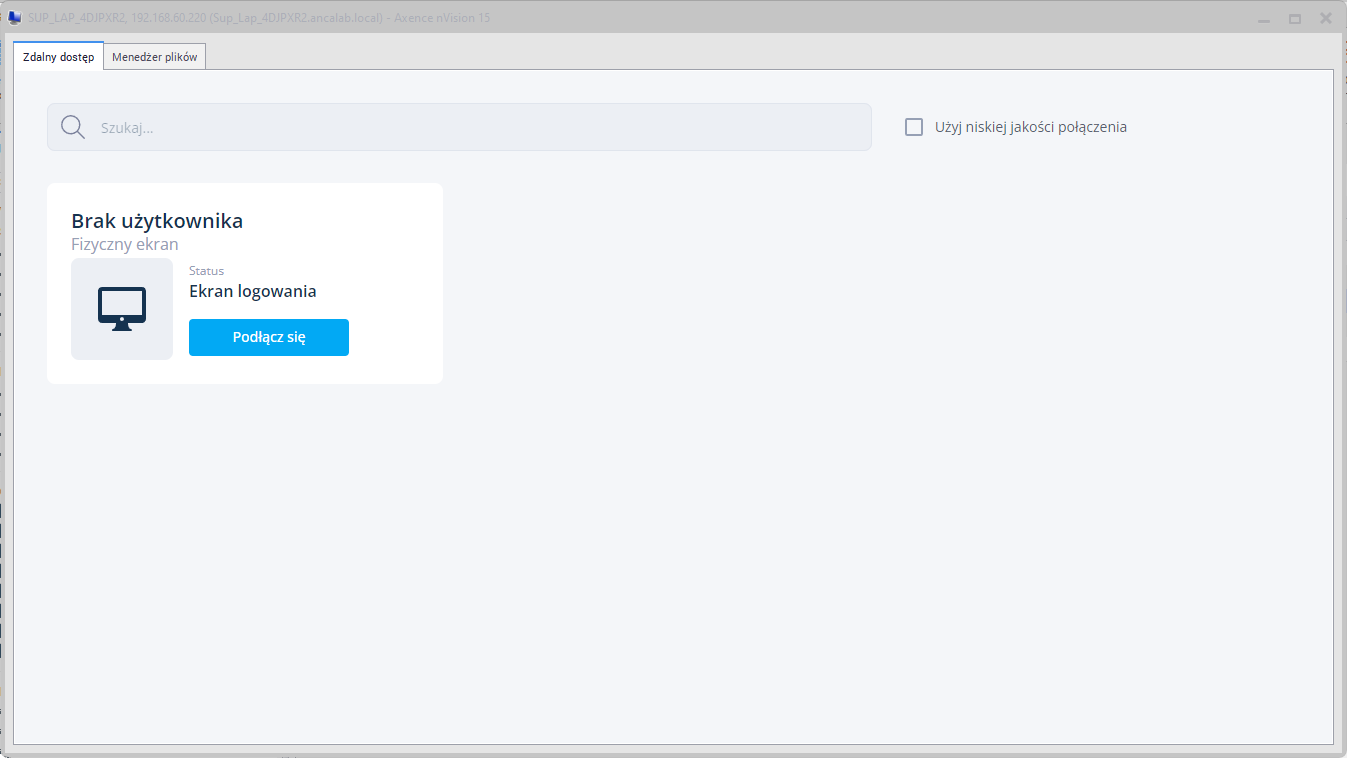Click the 'Brak użytkownika' card title
Viewport: 1347px width, 758px height.
(157, 221)
